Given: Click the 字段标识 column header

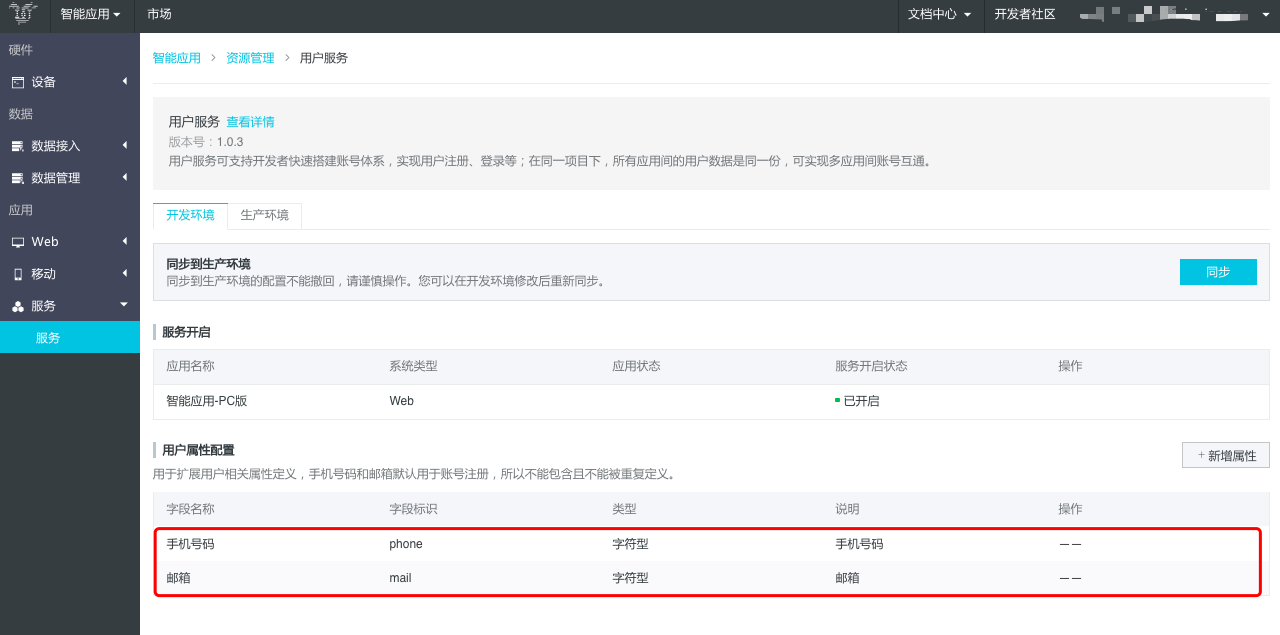Looking at the screenshot, I should (x=413, y=509).
